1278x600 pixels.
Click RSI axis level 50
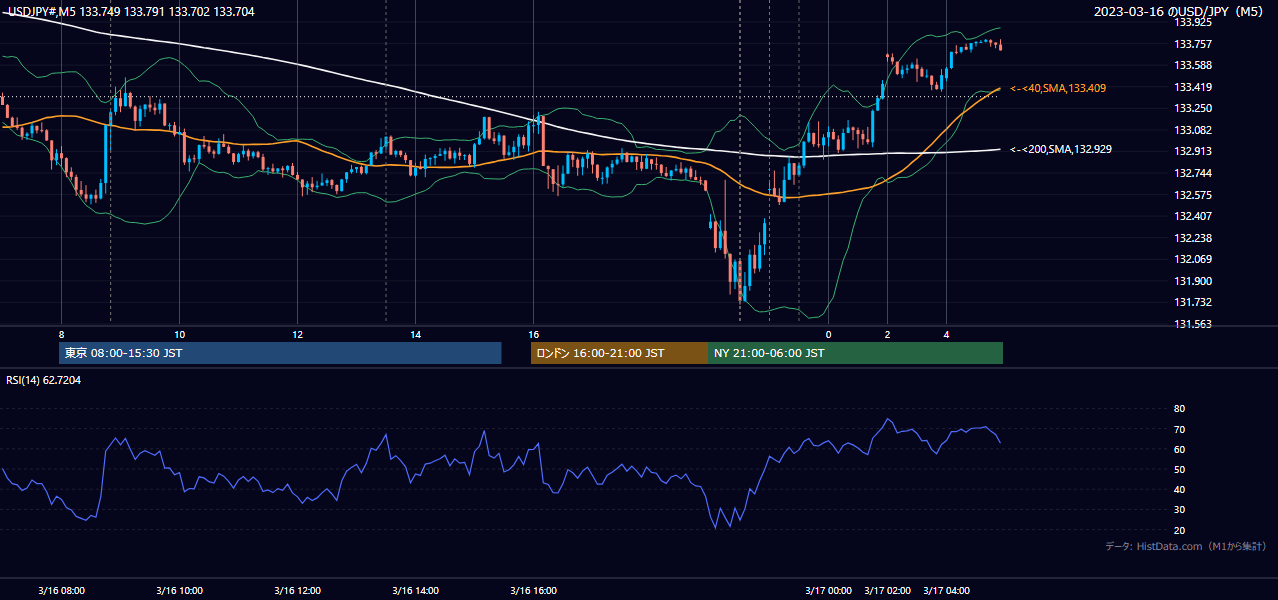pos(1179,469)
